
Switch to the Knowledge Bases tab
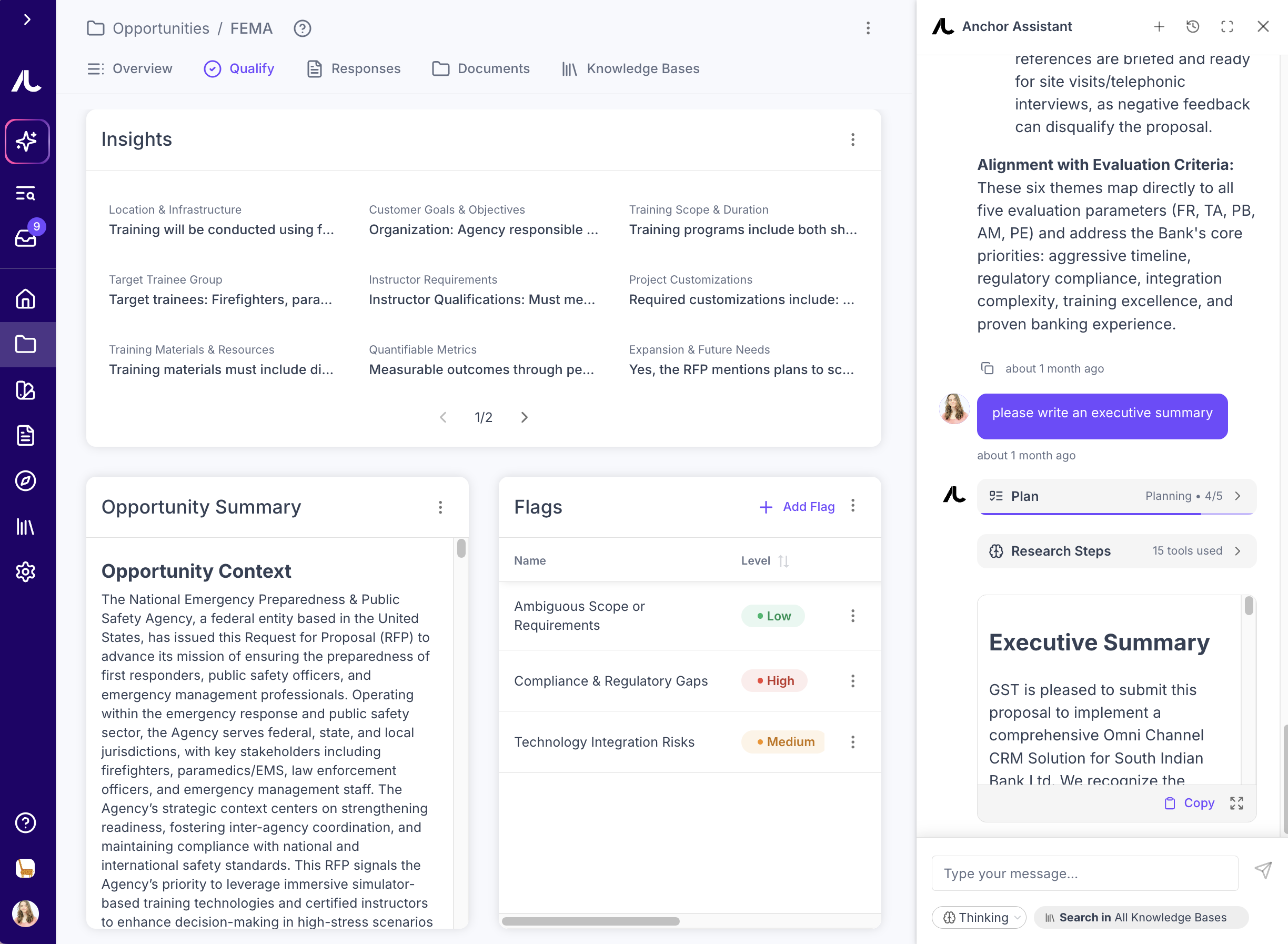631,68
